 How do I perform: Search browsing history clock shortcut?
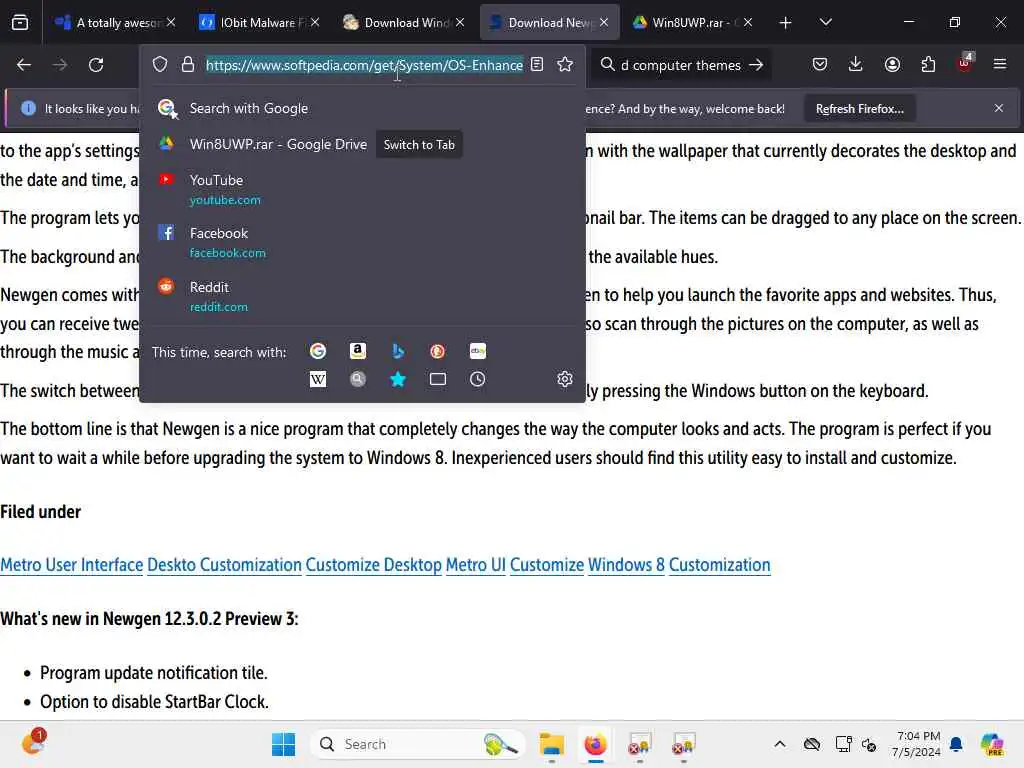(x=477, y=379)
